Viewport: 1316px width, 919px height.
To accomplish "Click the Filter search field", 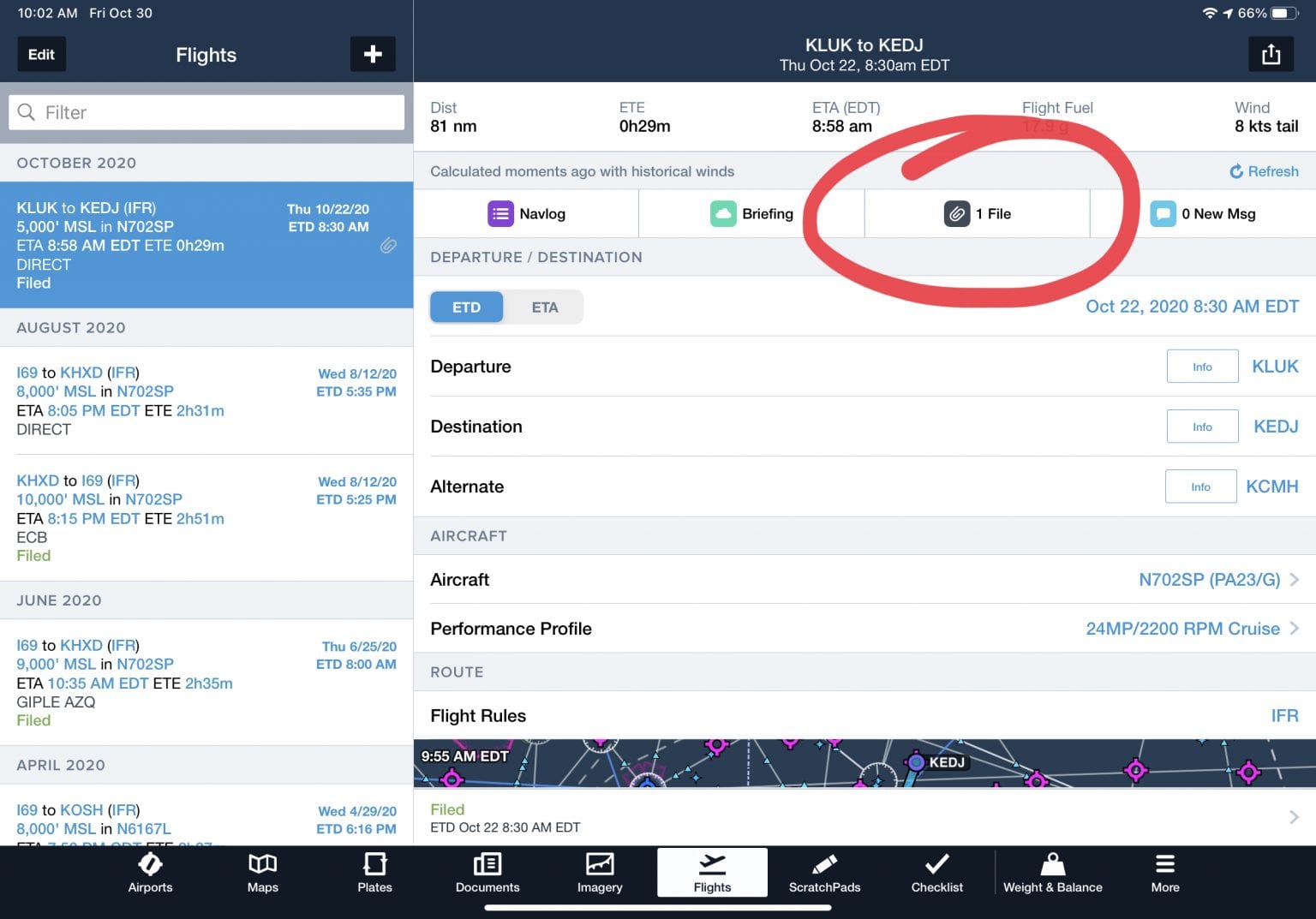I will 206,112.
